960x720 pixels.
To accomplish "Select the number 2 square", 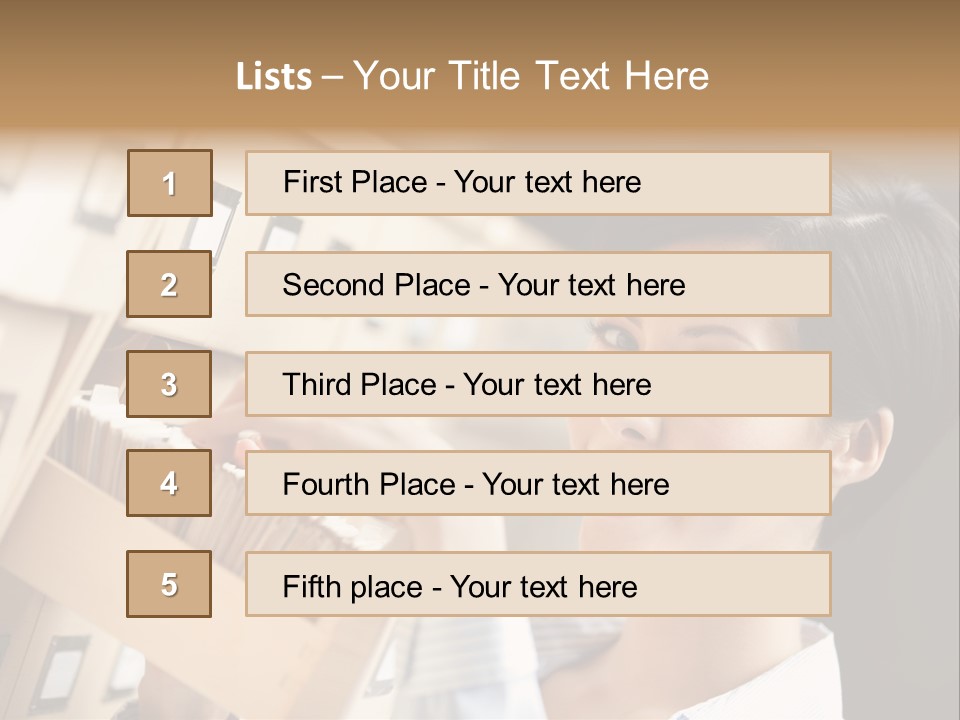I will (x=169, y=284).
